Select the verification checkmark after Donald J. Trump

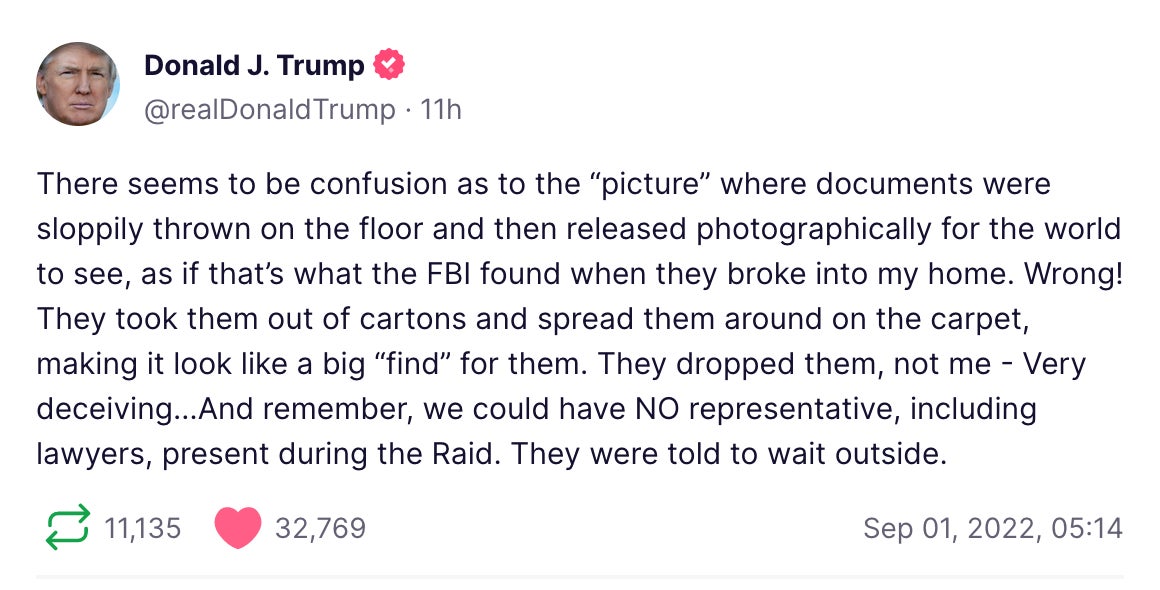(x=388, y=65)
